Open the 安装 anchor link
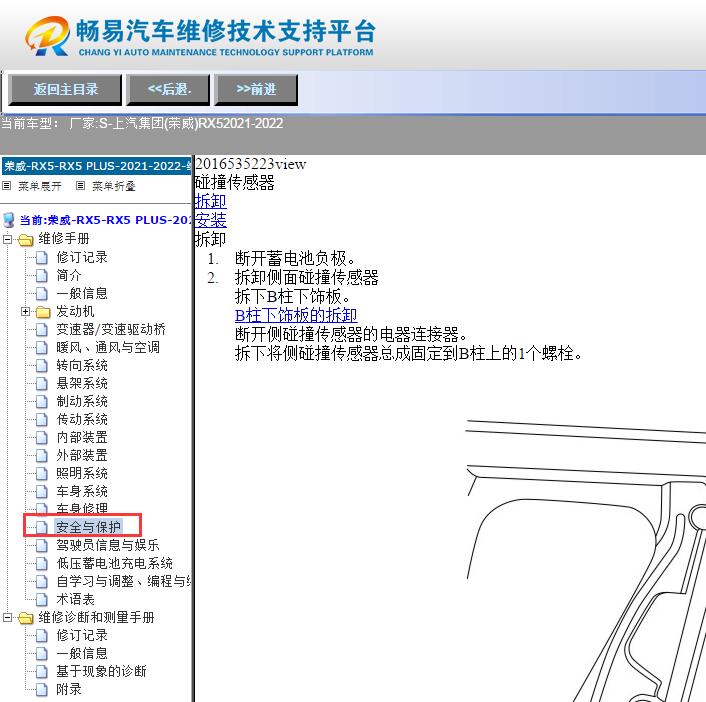706x702 pixels. pyautogui.click(x=210, y=220)
